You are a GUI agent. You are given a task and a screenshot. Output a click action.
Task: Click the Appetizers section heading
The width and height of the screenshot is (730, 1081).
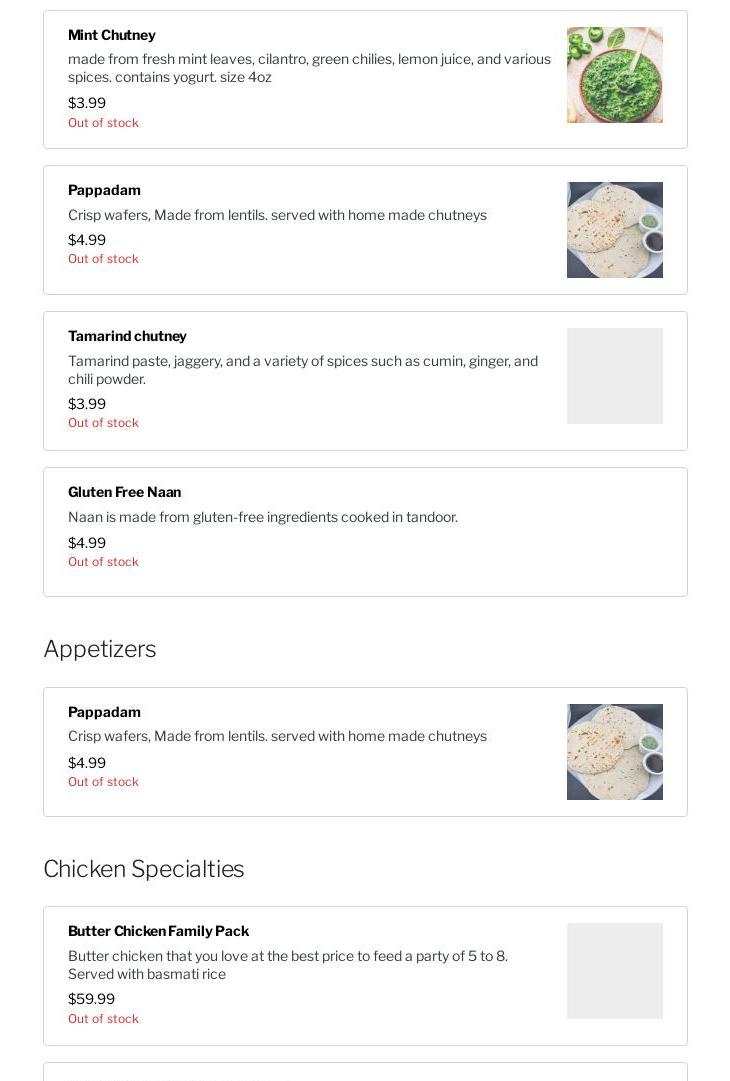(100, 649)
